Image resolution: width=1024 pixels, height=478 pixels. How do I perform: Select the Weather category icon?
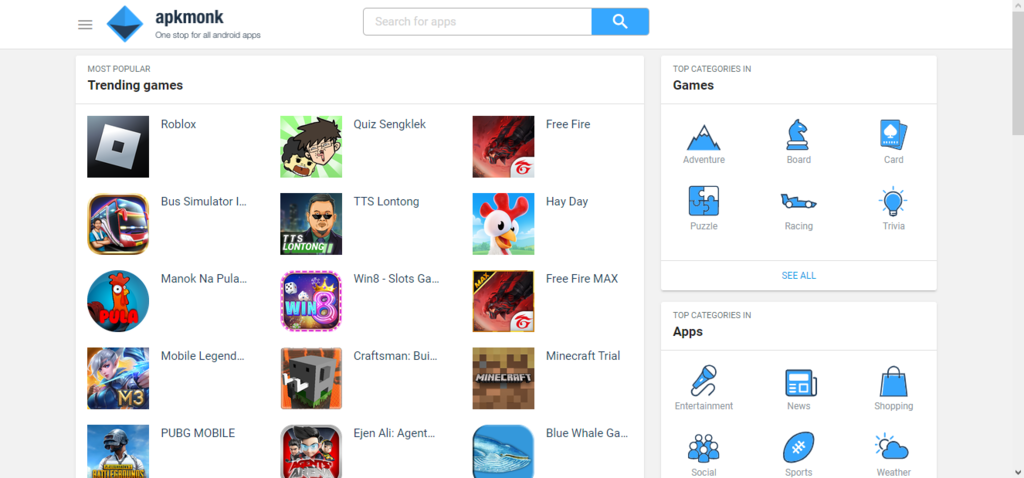[x=892, y=447]
